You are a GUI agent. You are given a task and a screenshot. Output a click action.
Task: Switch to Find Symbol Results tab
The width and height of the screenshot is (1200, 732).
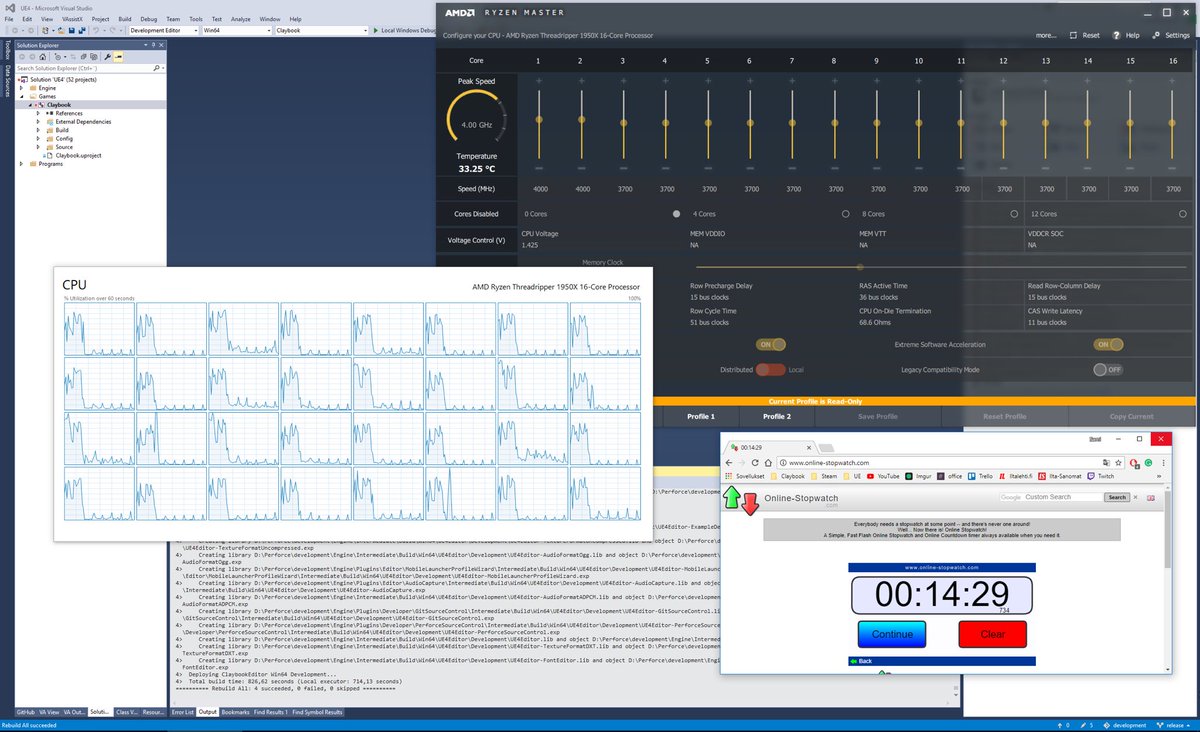316,712
